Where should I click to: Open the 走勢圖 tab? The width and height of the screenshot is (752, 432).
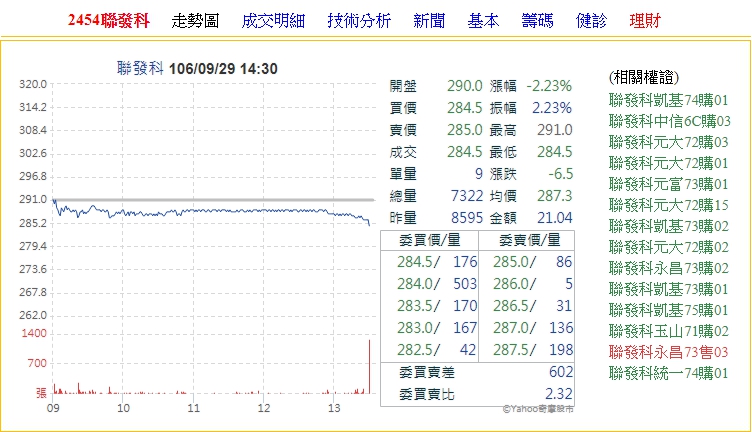tap(195, 21)
